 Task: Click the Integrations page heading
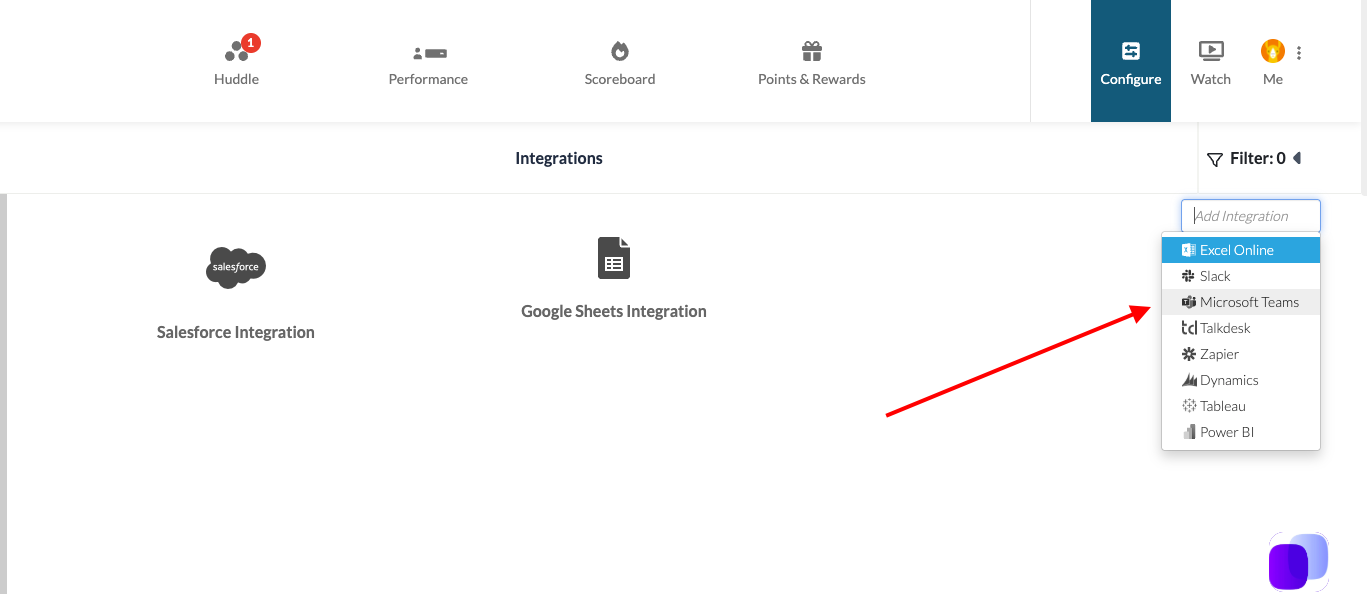[559, 158]
